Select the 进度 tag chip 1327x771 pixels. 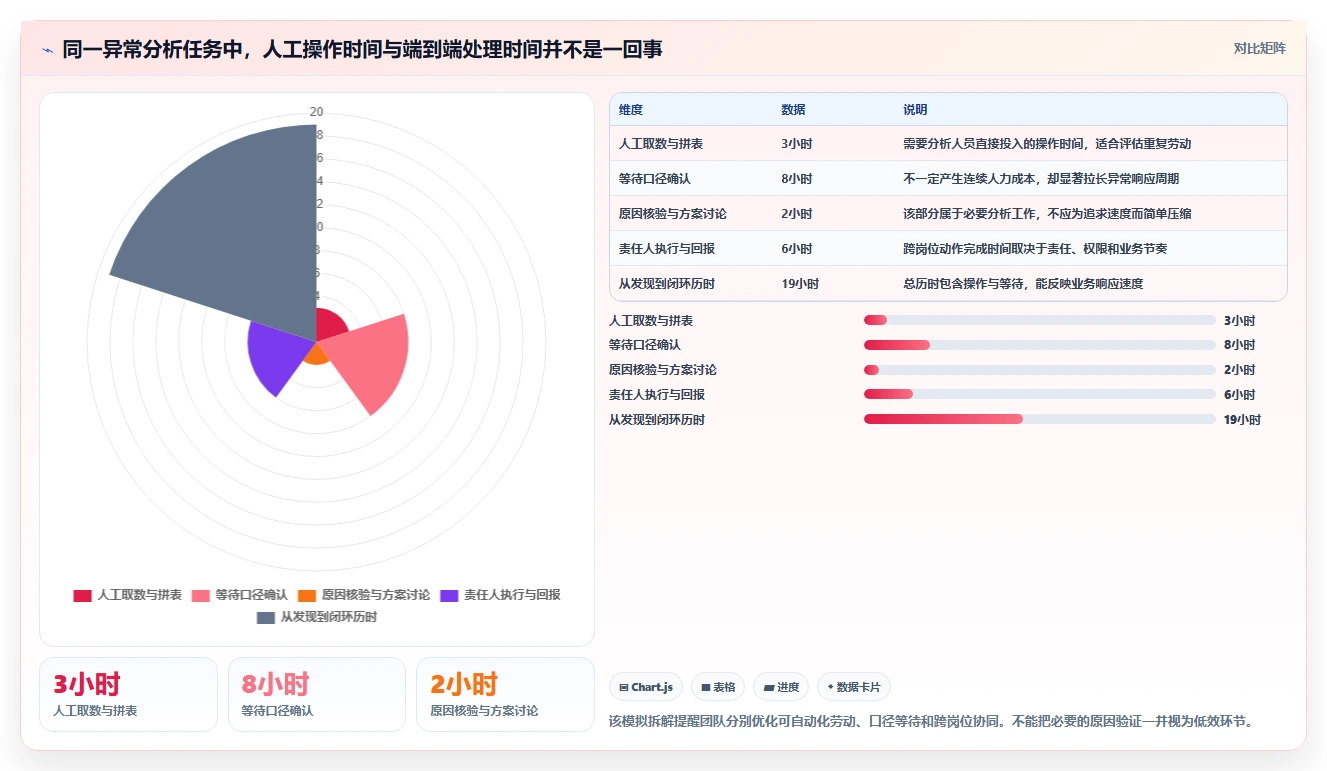click(x=781, y=687)
